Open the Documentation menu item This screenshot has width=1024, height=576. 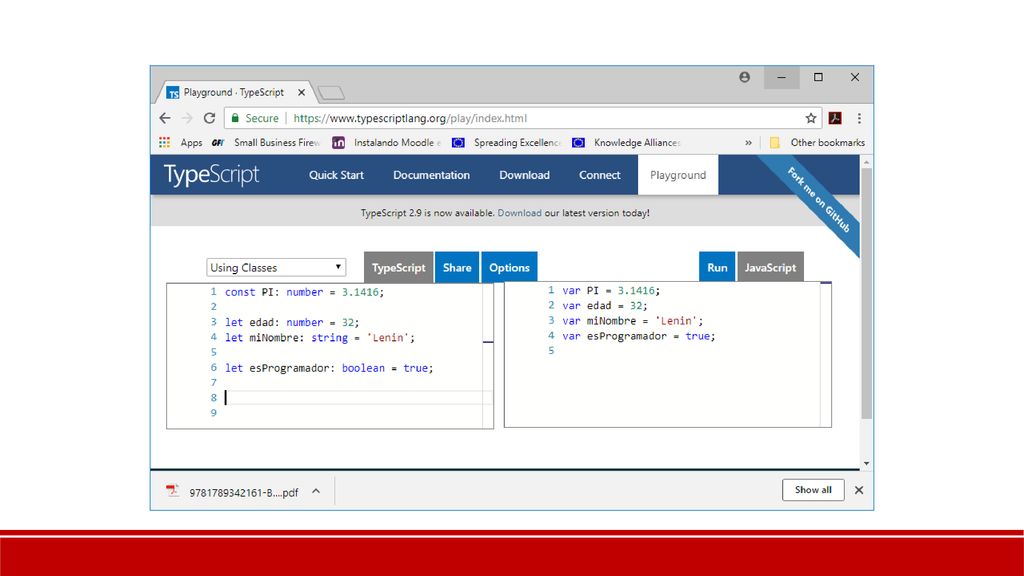[x=431, y=175]
